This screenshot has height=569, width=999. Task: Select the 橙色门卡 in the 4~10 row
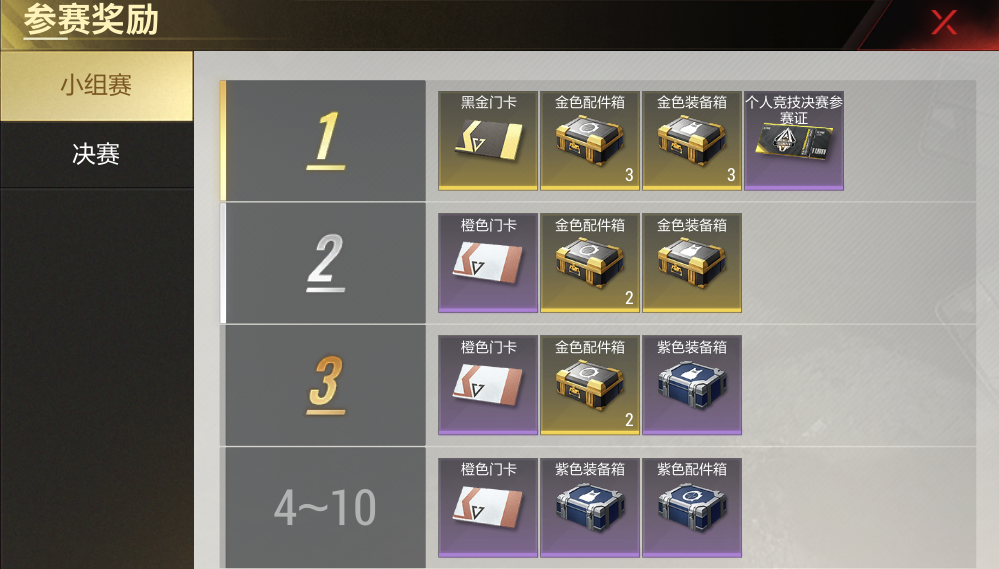(x=488, y=508)
